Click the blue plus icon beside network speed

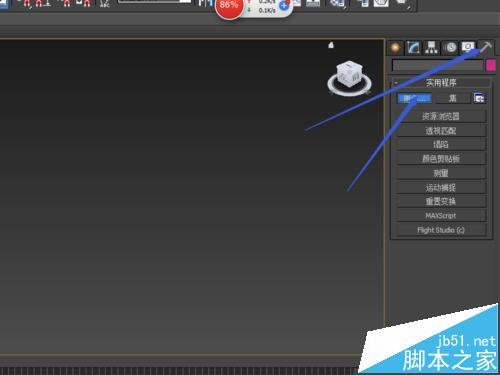tap(284, 6)
